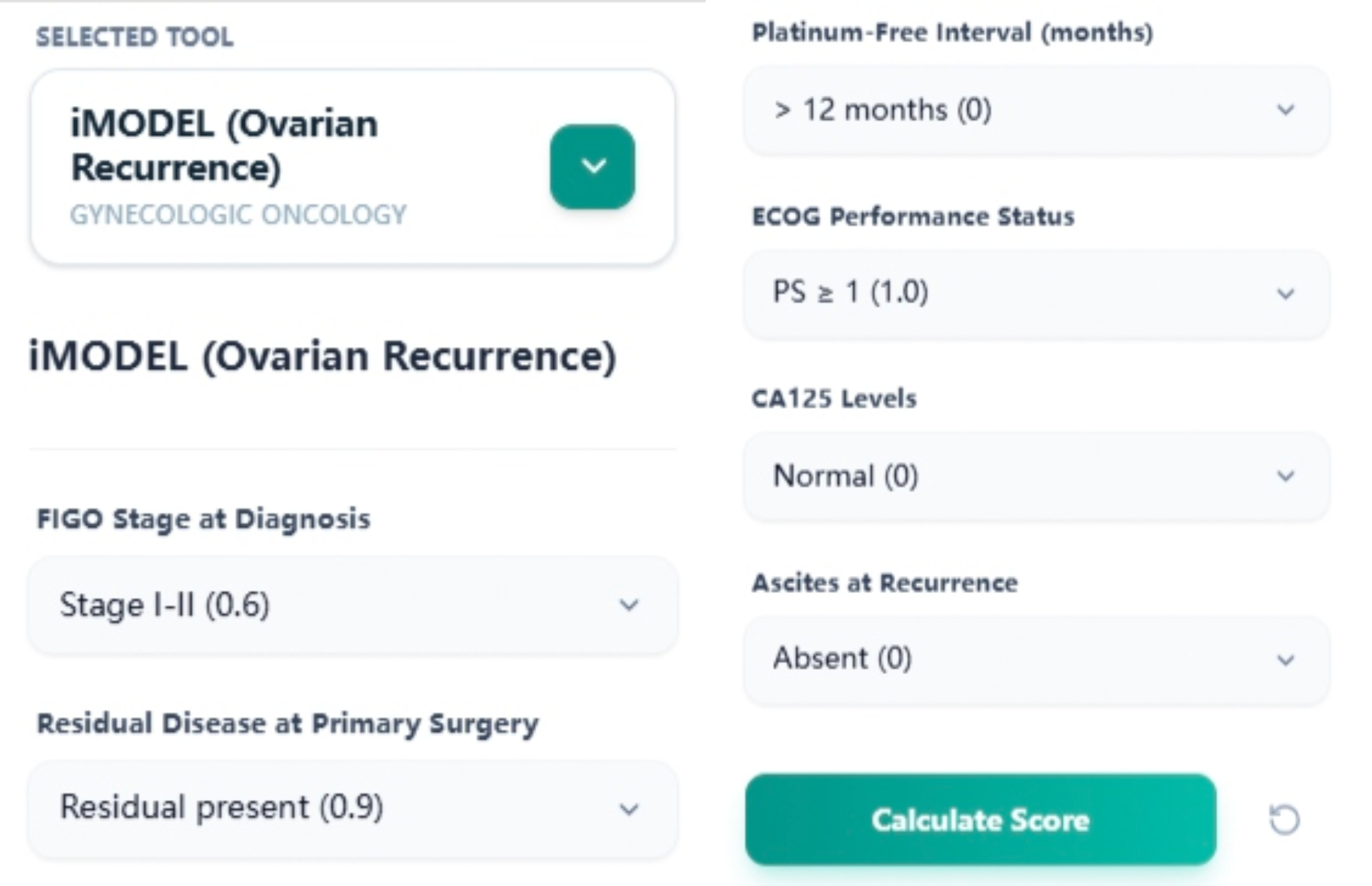1372x886 pixels.
Task: Click the 'FIGO Stage at Diagnosis' label
Action: point(204,519)
